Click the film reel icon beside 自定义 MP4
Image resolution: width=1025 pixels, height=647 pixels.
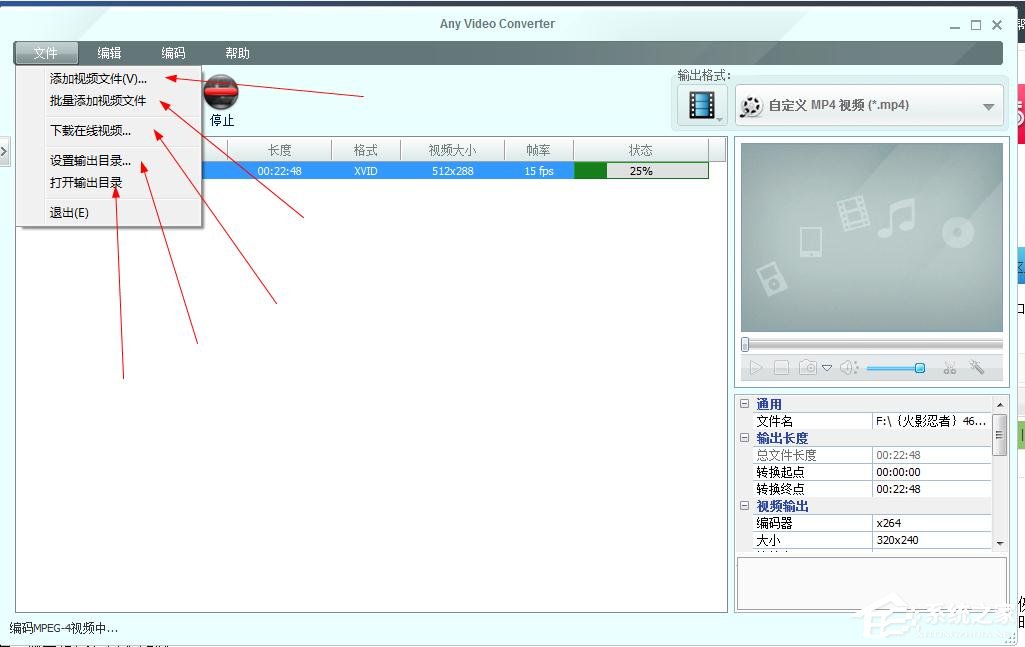pos(750,105)
